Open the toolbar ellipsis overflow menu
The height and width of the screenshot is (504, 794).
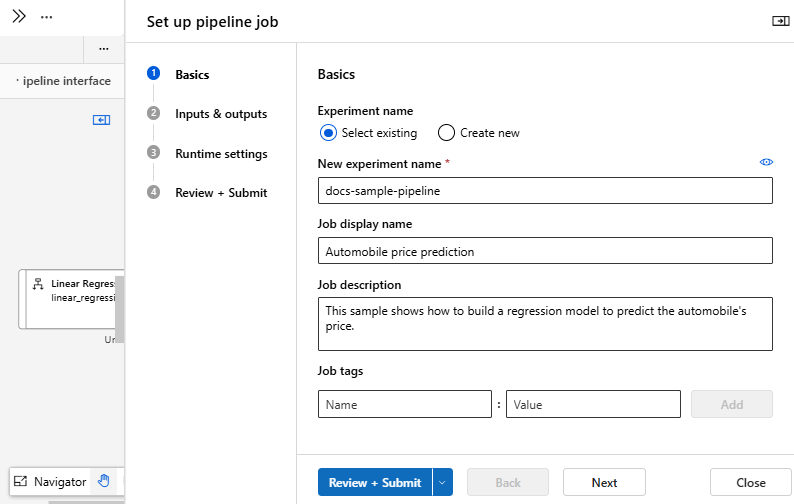pyautogui.click(x=104, y=49)
